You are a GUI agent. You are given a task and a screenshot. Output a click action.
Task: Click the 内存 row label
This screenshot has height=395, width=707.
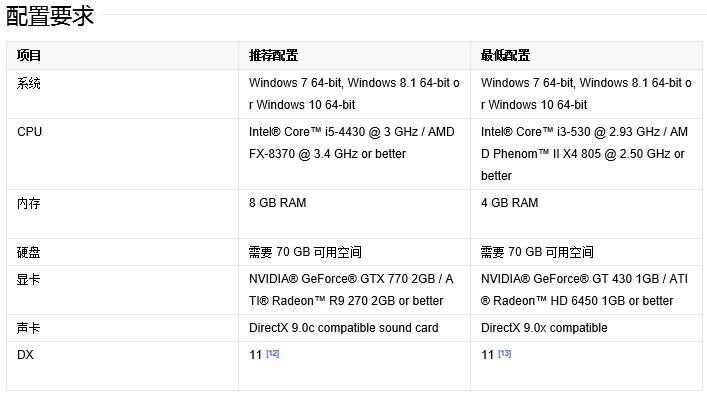(28, 203)
